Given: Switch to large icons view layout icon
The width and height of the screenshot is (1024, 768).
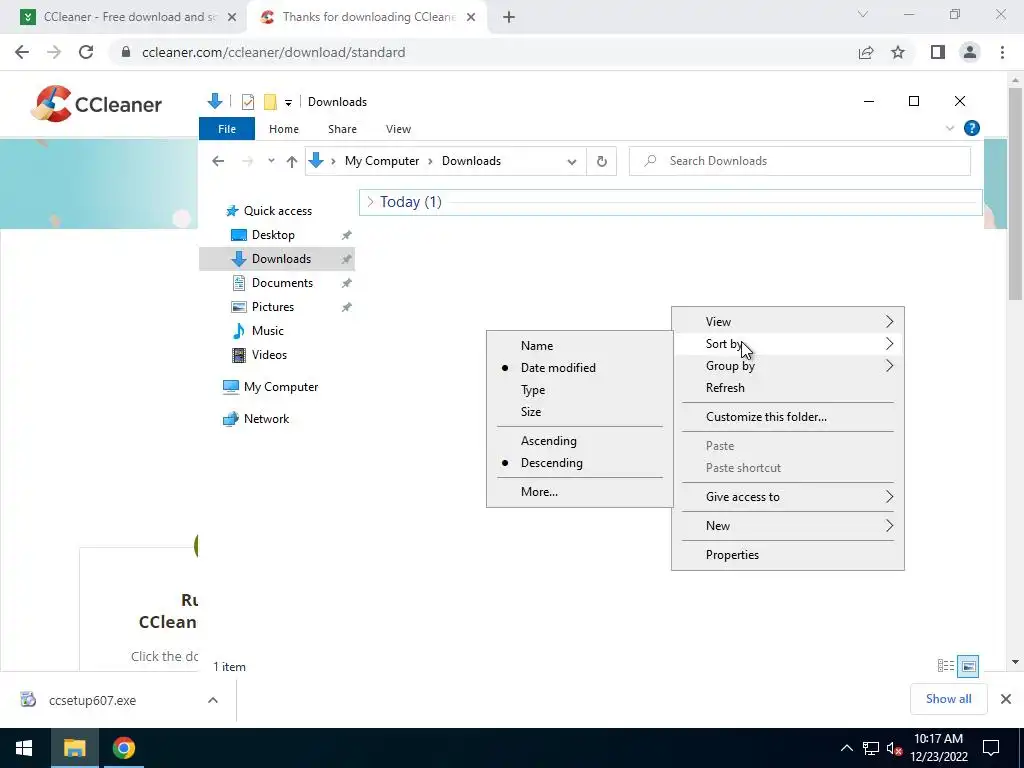Looking at the screenshot, I should click(968, 666).
